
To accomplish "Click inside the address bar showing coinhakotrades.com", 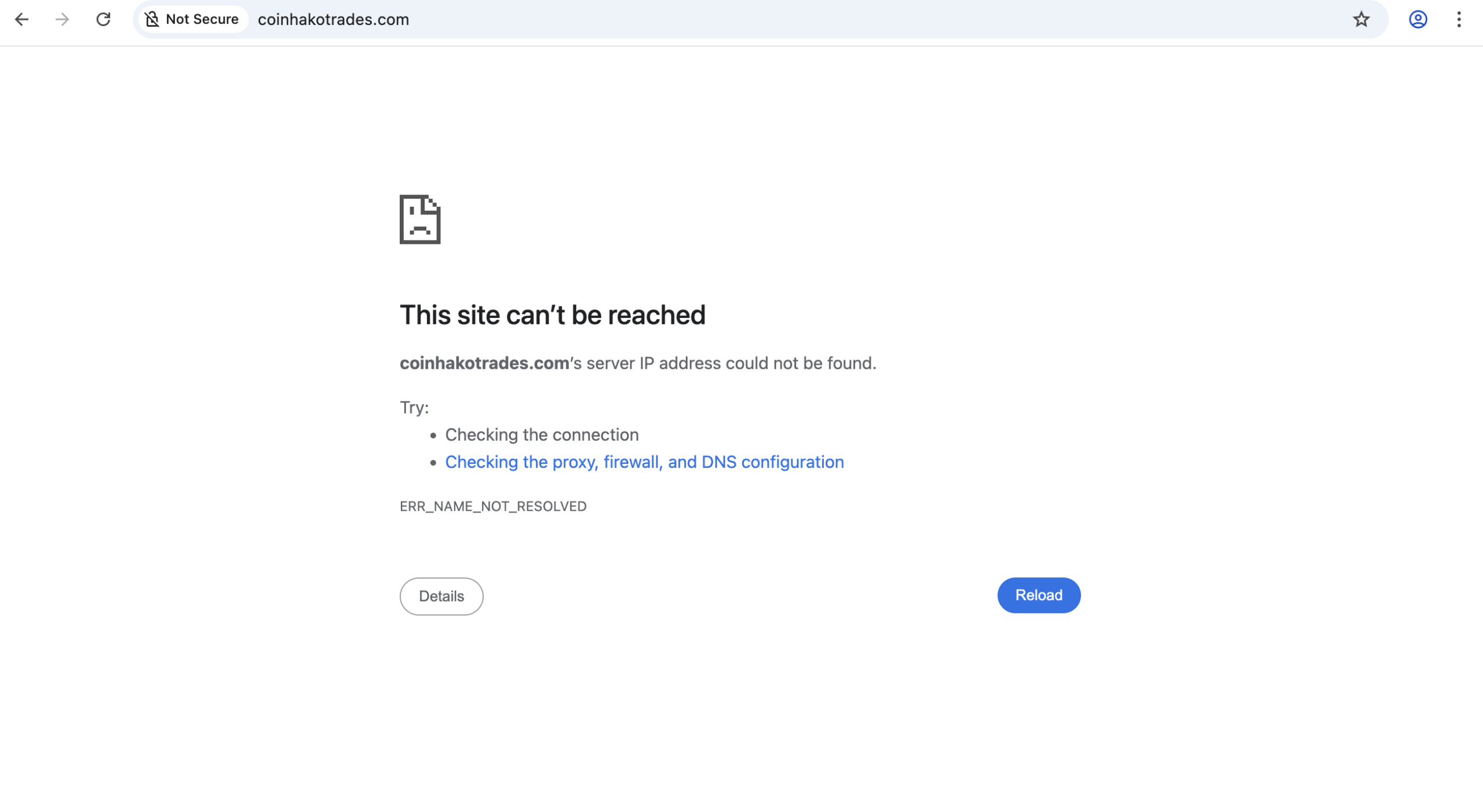I will pos(333,19).
